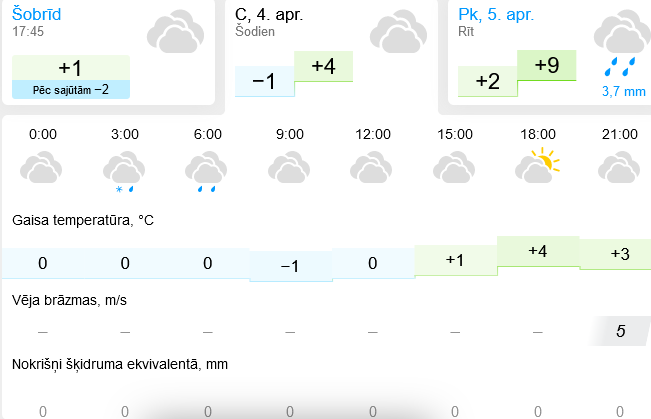This screenshot has height=419, width=651.
Task: Click the 6:00 rain cloud icon
Action: (x=206, y=172)
